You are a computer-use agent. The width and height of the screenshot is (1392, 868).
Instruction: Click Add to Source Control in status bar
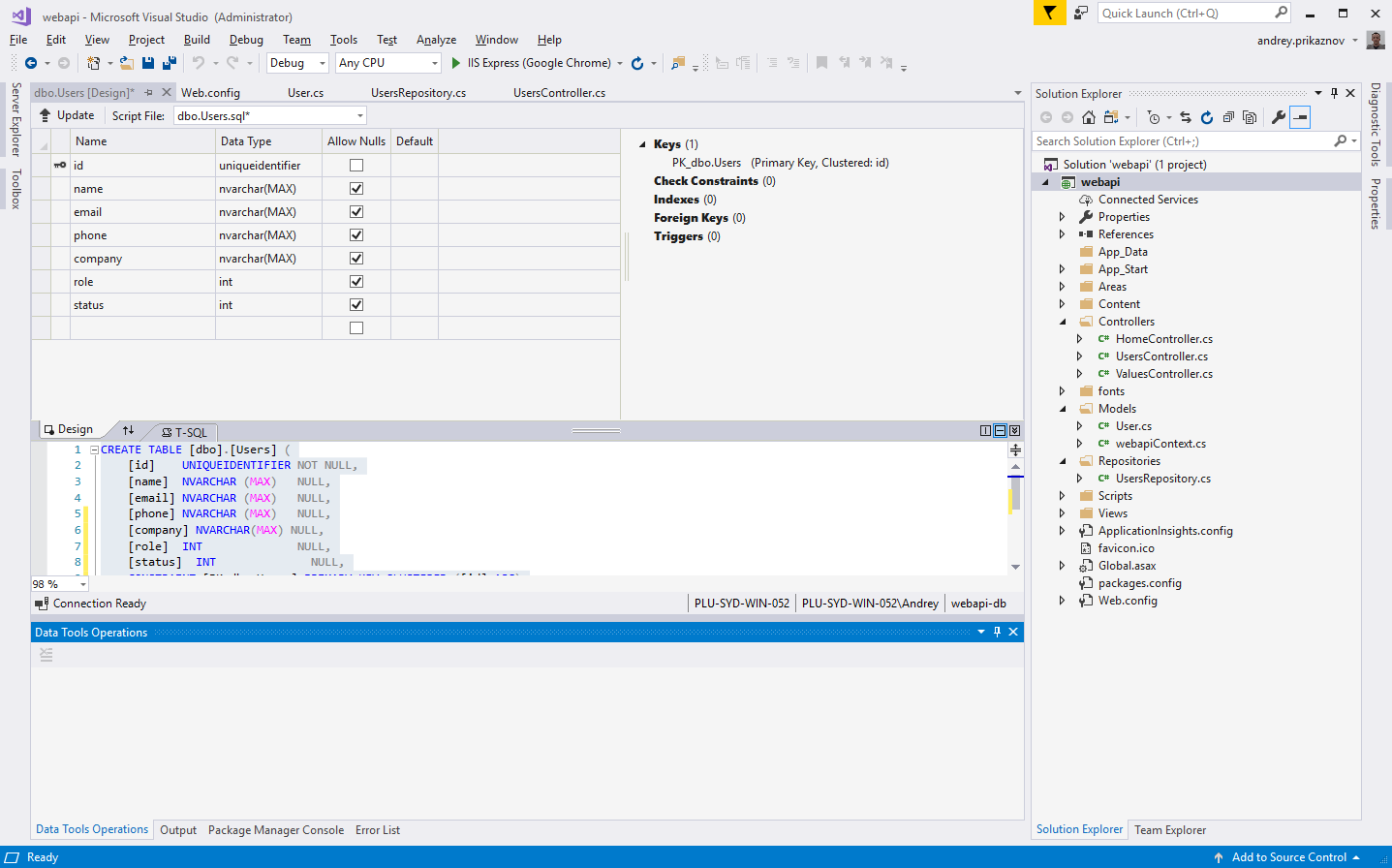click(x=1288, y=857)
